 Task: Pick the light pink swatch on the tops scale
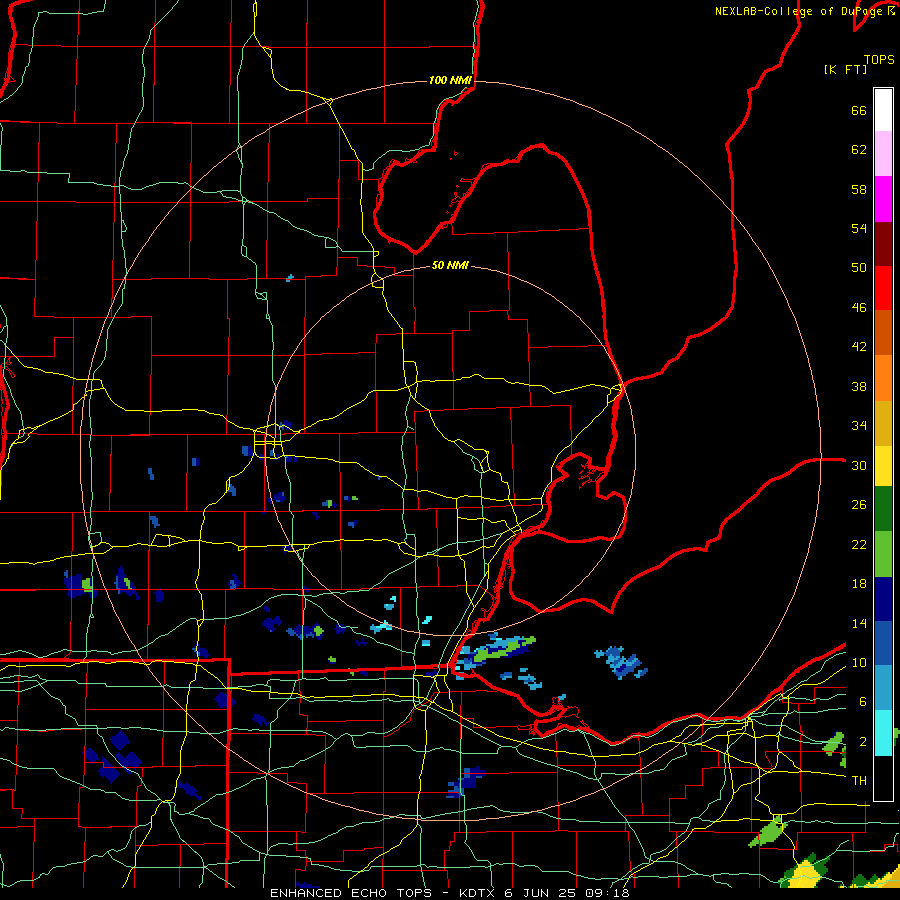883,154
